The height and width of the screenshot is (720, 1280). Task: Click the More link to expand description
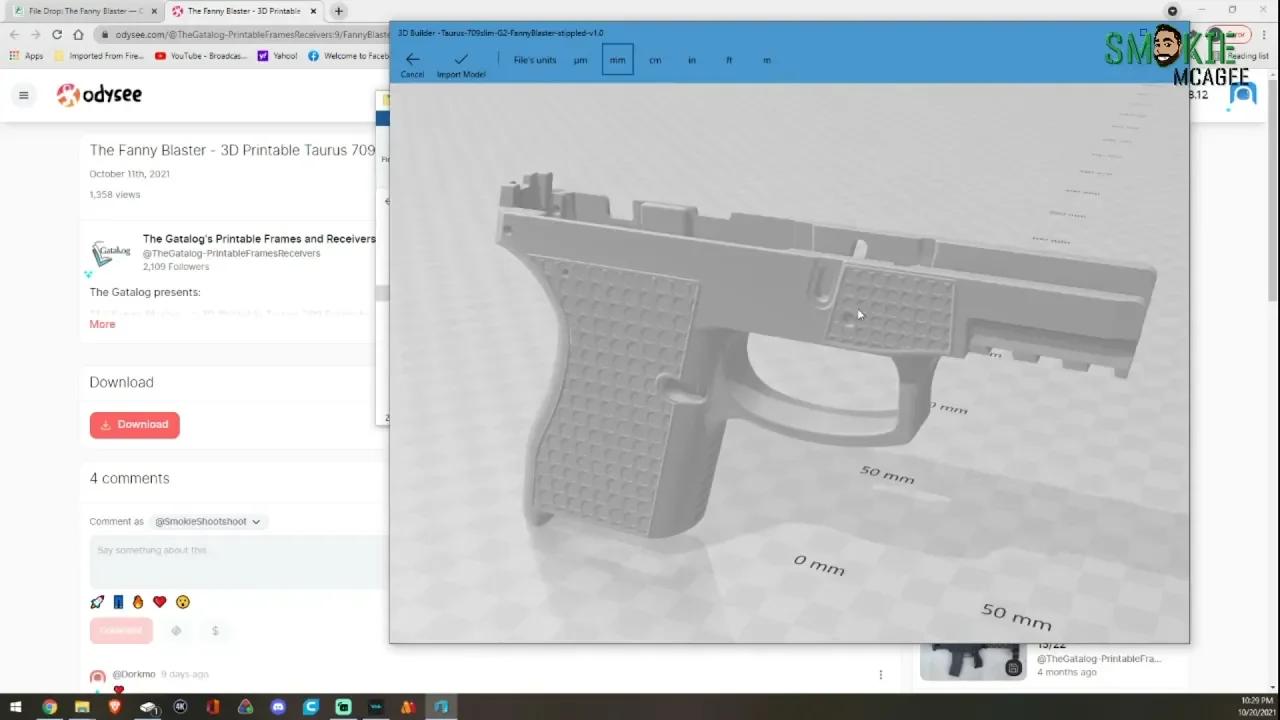(101, 324)
